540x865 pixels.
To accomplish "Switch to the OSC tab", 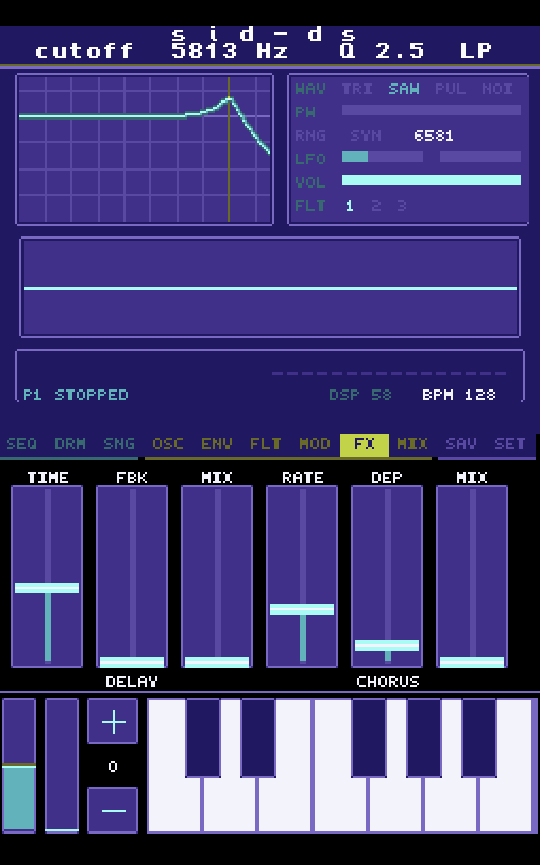I will pos(168,444).
